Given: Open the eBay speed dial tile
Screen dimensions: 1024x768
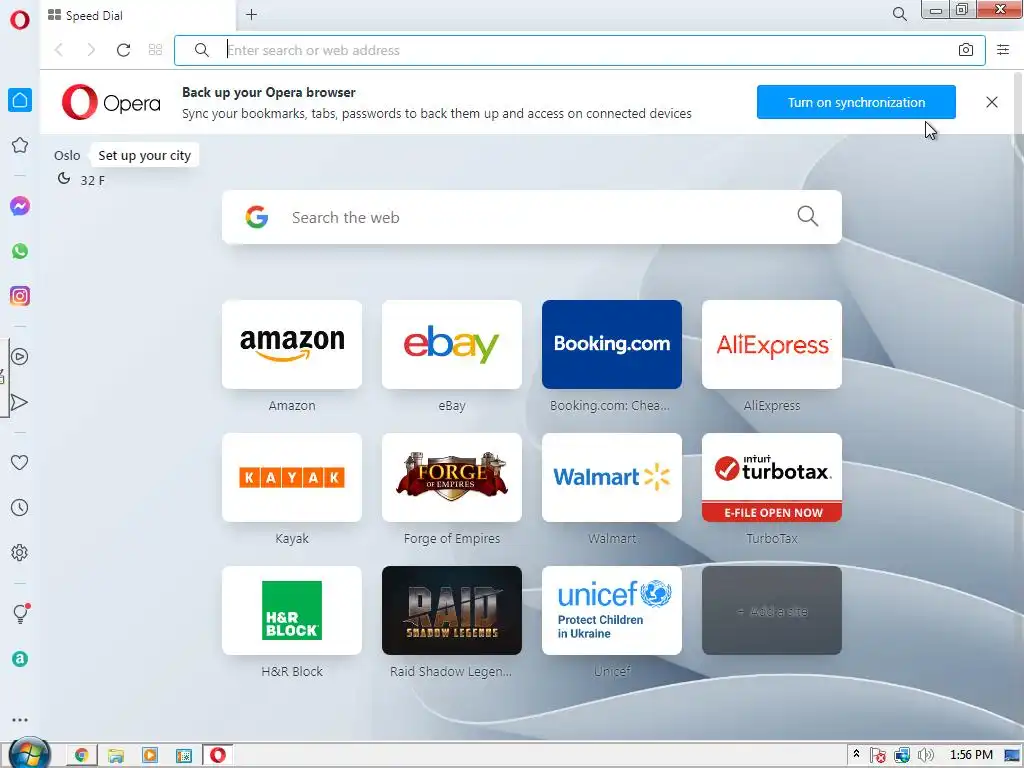Looking at the screenshot, I should pyautogui.click(x=452, y=344).
